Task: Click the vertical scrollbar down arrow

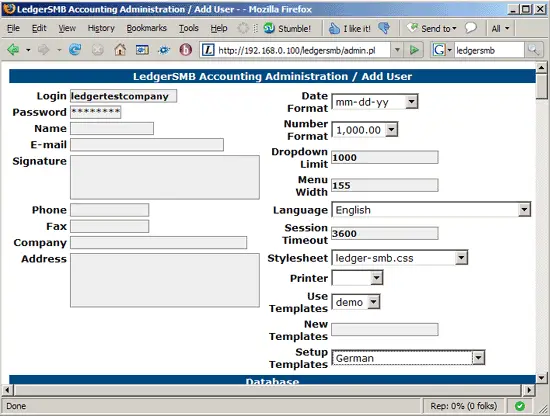Action: coord(542,378)
